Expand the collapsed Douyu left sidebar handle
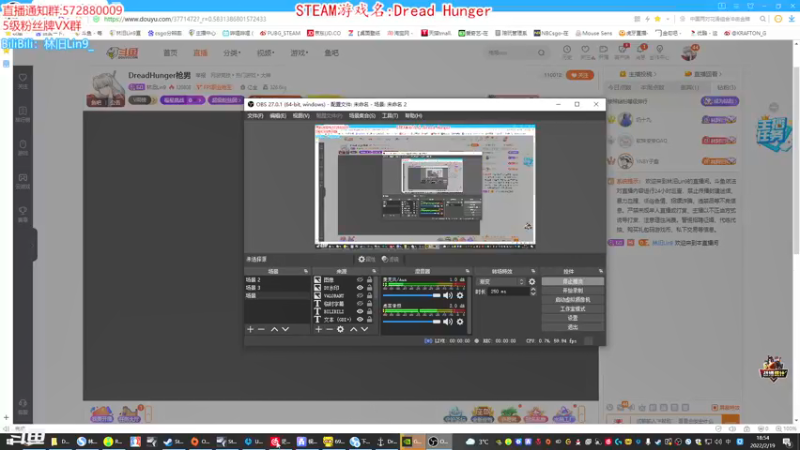Screen dimensions: 800x450 35,245
